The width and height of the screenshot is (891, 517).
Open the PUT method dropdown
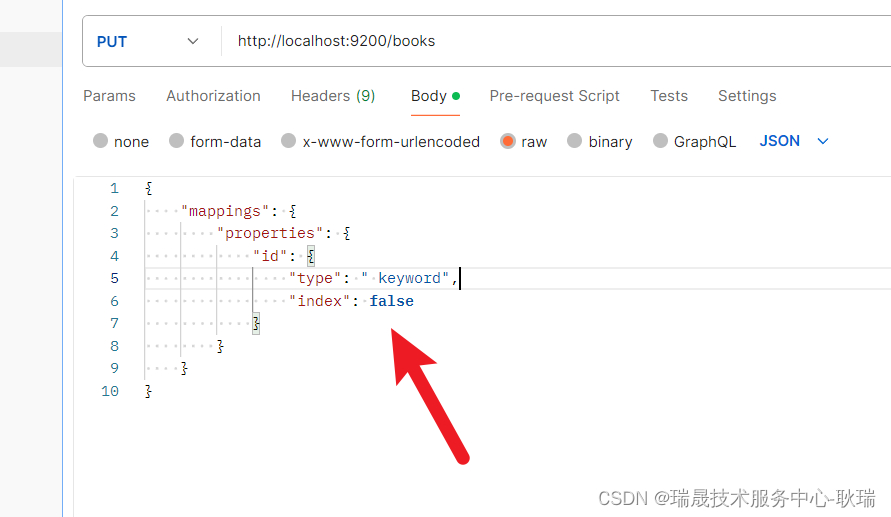click(x=149, y=41)
